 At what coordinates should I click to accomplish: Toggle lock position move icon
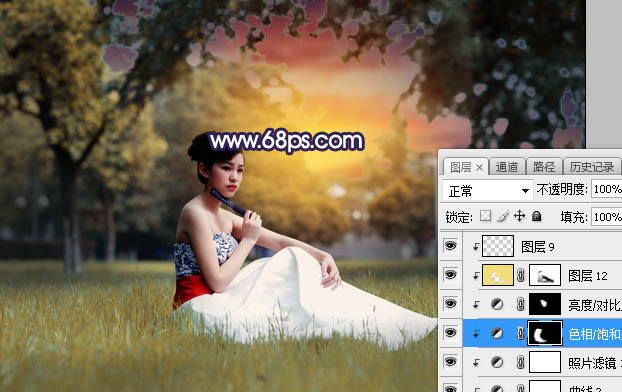tap(519, 216)
